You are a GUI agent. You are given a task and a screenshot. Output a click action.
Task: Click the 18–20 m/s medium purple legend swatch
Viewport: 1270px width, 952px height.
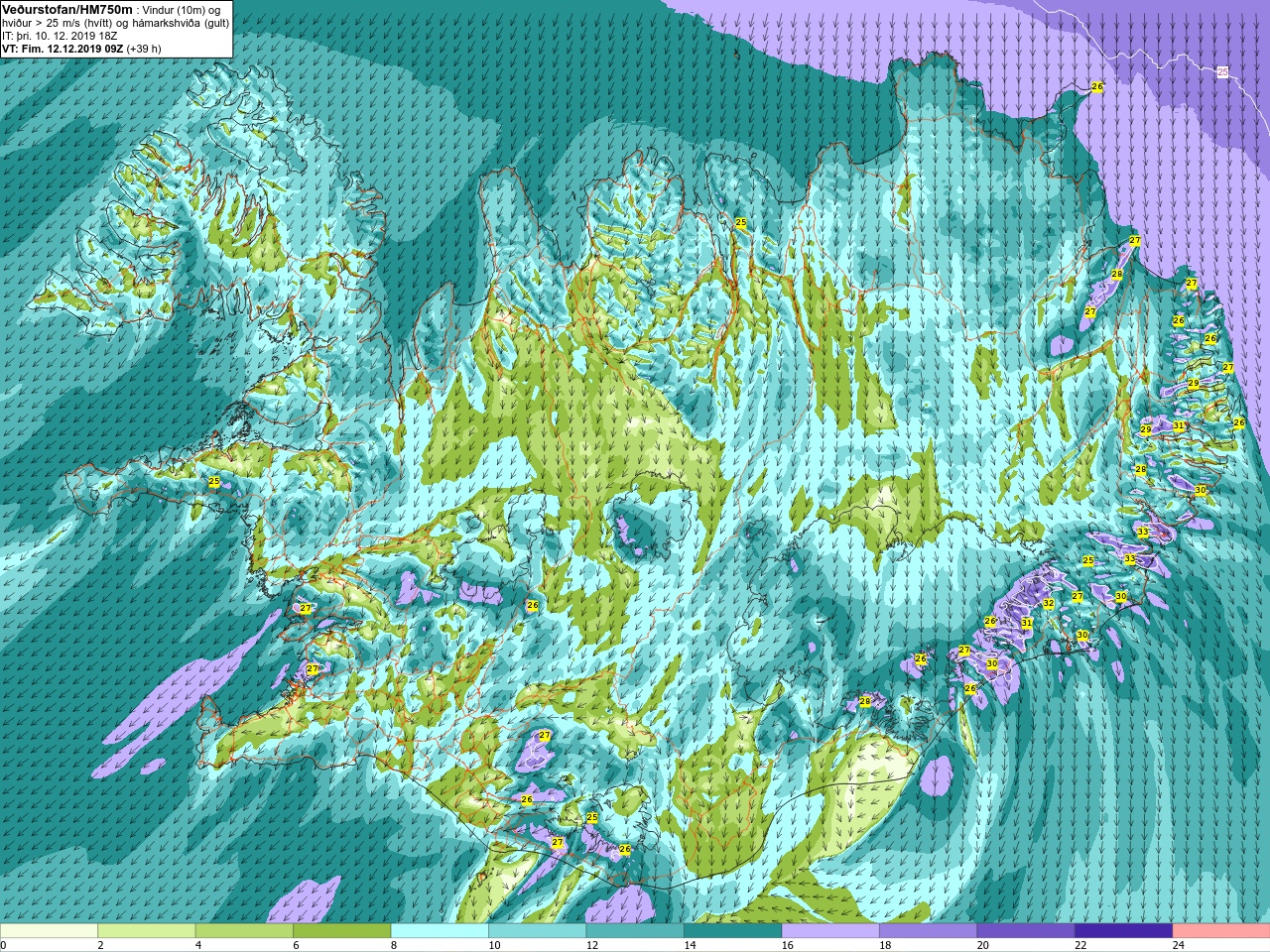pos(928,931)
